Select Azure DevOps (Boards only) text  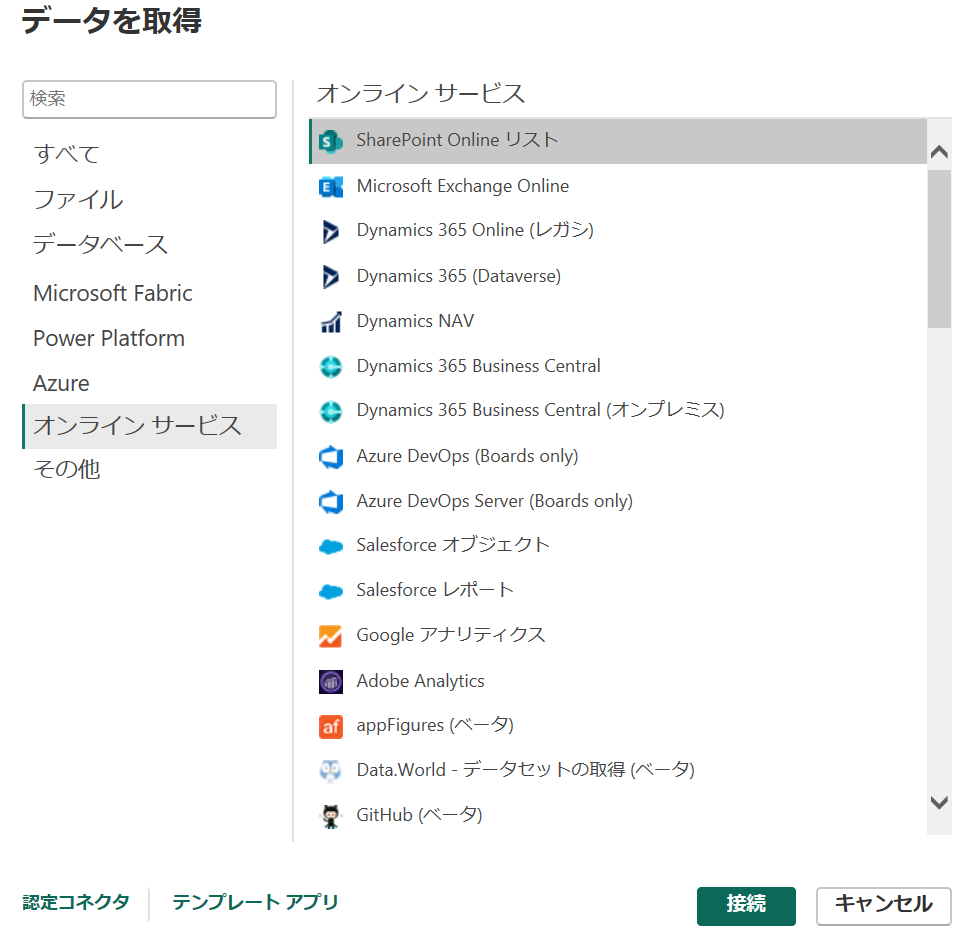467,456
